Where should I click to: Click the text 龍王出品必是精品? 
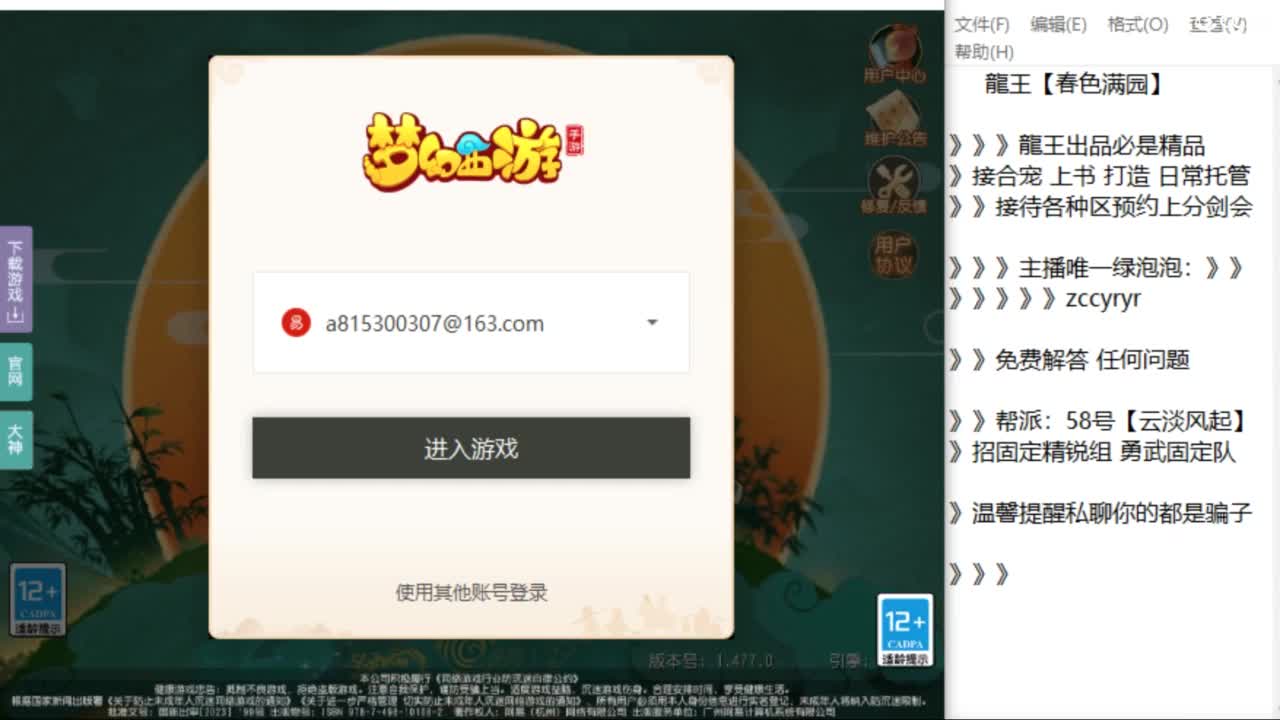click(1112, 145)
